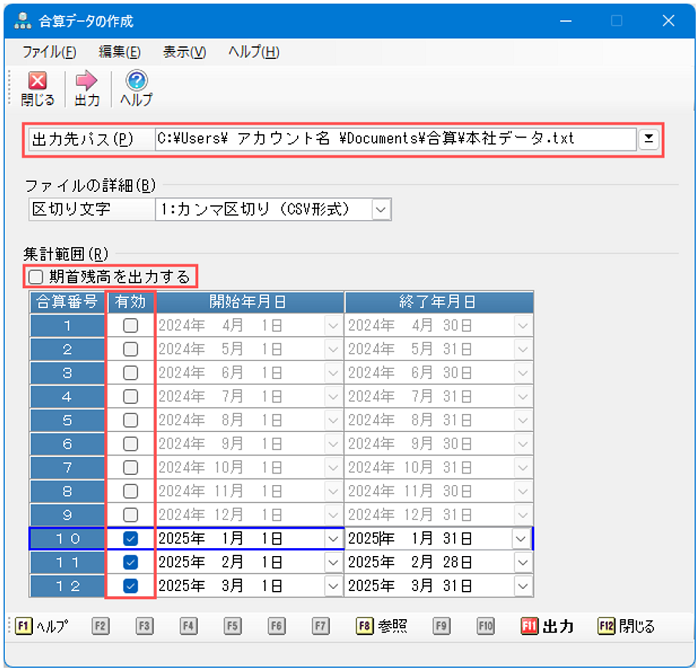Click the red X 閉じる toolbar icon

[x=37, y=82]
